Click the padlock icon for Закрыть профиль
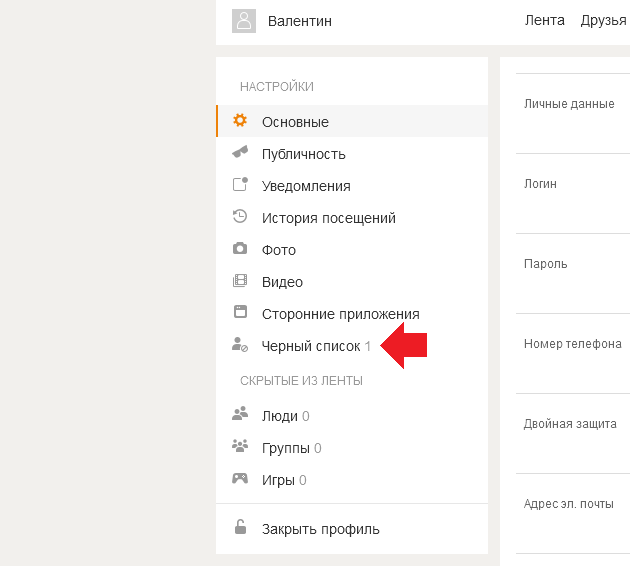 [240, 527]
